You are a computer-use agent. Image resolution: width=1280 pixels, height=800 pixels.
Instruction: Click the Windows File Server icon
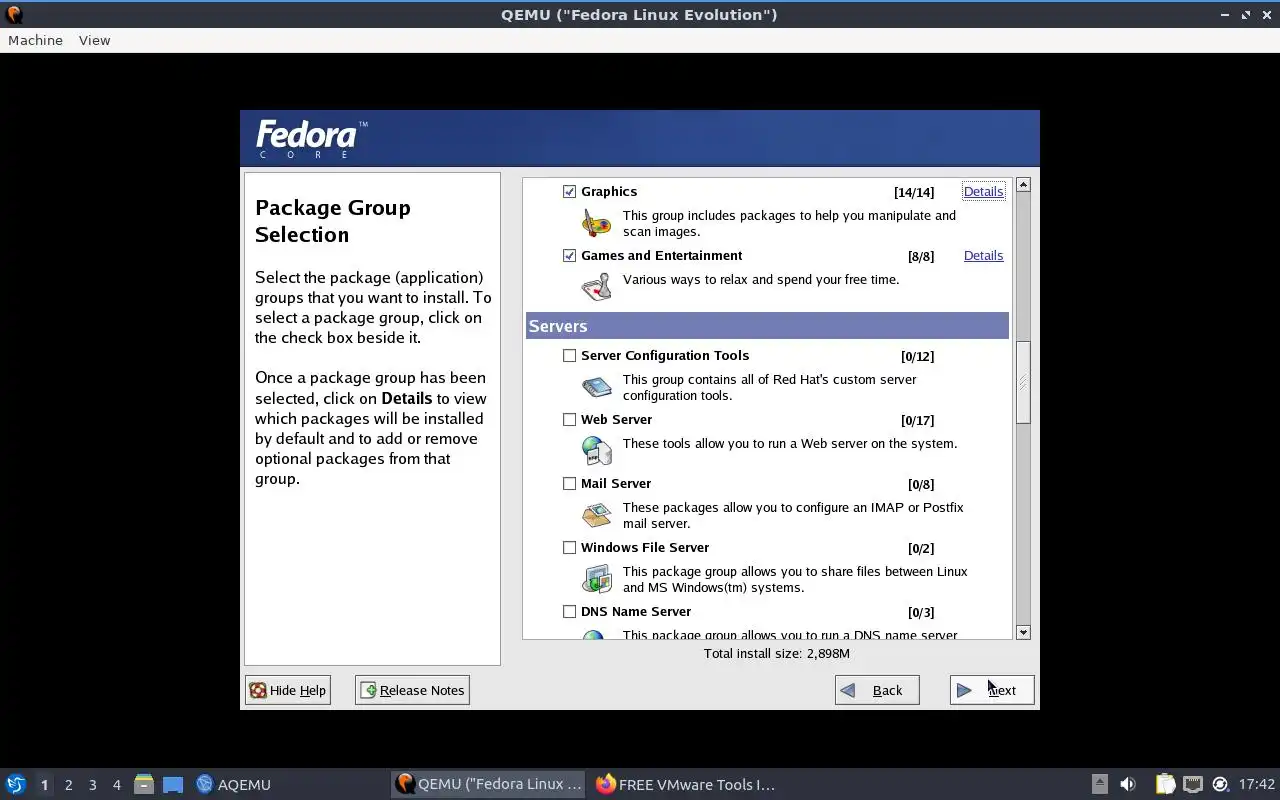(x=597, y=579)
